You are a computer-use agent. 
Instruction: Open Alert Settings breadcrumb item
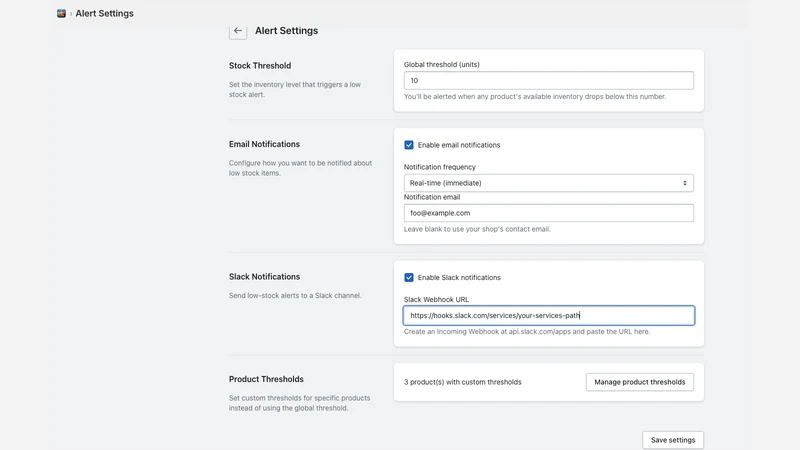tap(105, 14)
